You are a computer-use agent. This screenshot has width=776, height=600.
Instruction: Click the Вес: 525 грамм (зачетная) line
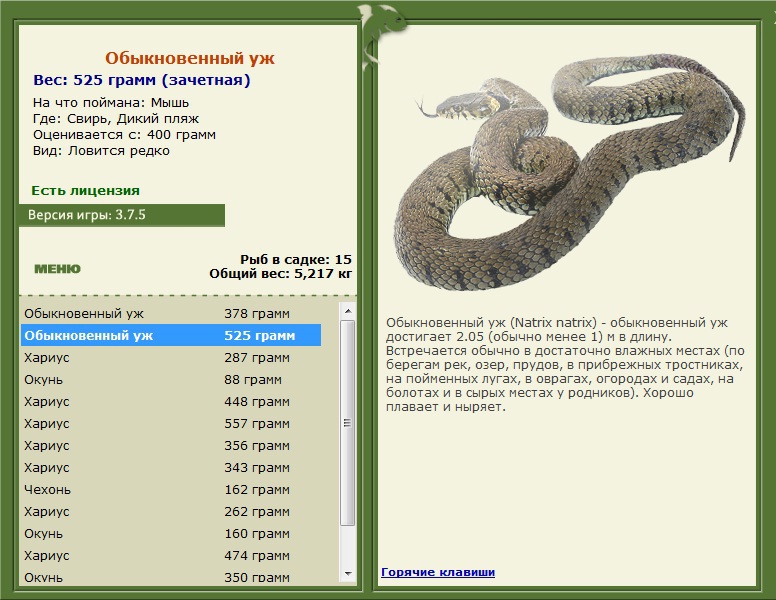pyautogui.click(x=142, y=80)
